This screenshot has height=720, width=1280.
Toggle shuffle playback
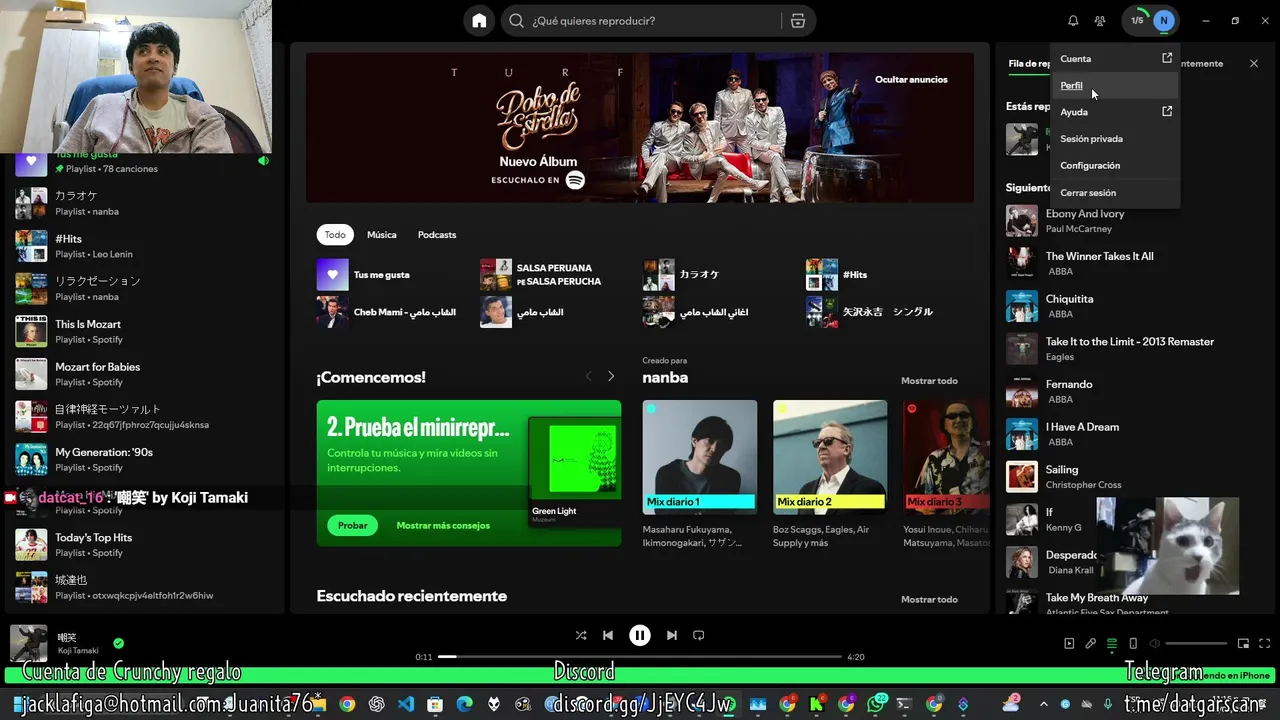click(x=581, y=635)
